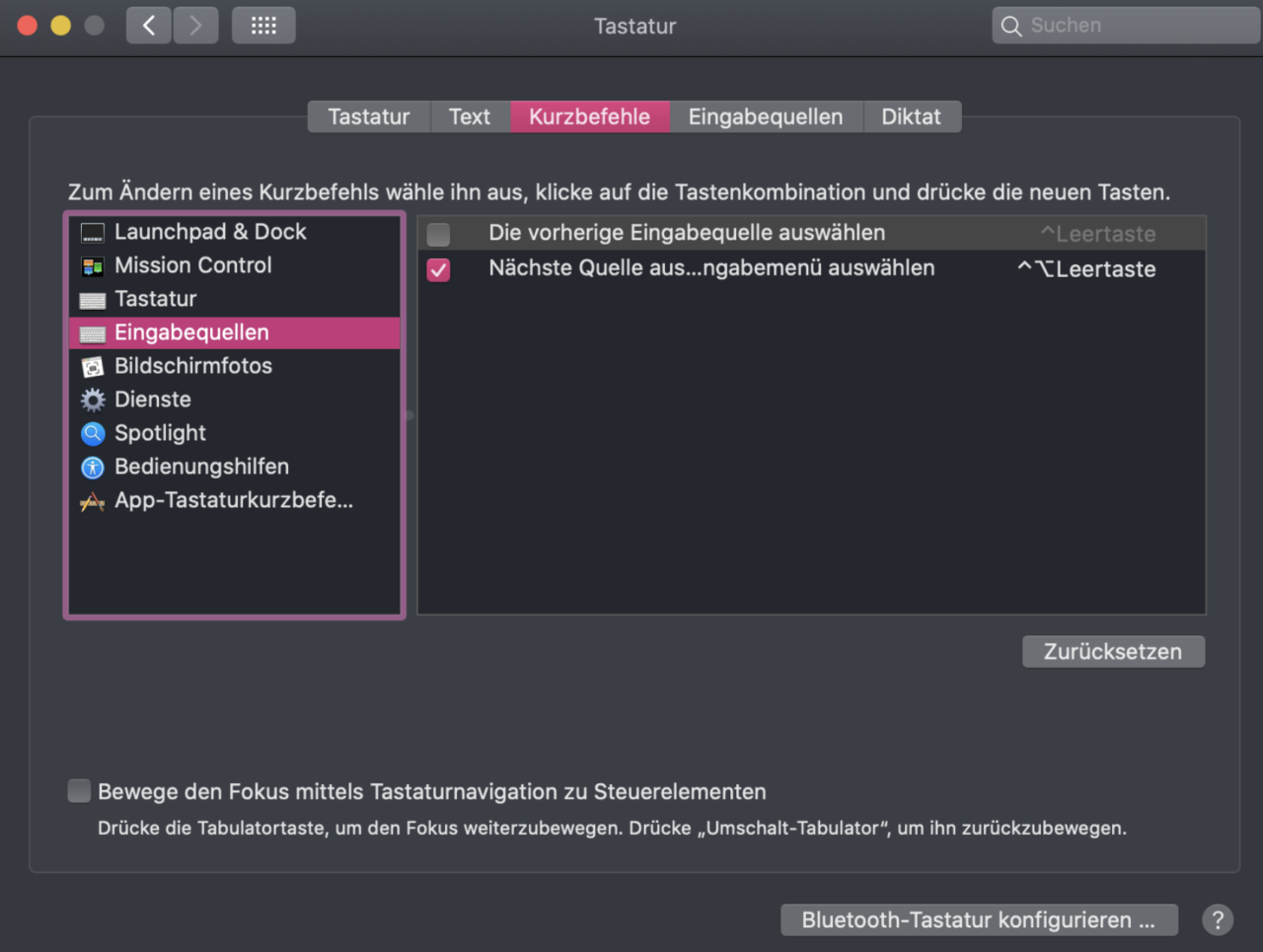This screenshot has height=952, width=1263.
Task: Click the Spotlight magnifier icon
Action: point(93,434)
